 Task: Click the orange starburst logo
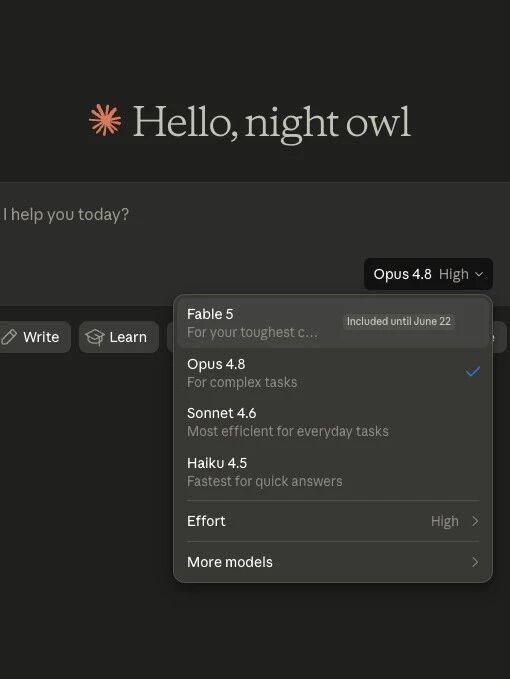(x=105, y=120)
